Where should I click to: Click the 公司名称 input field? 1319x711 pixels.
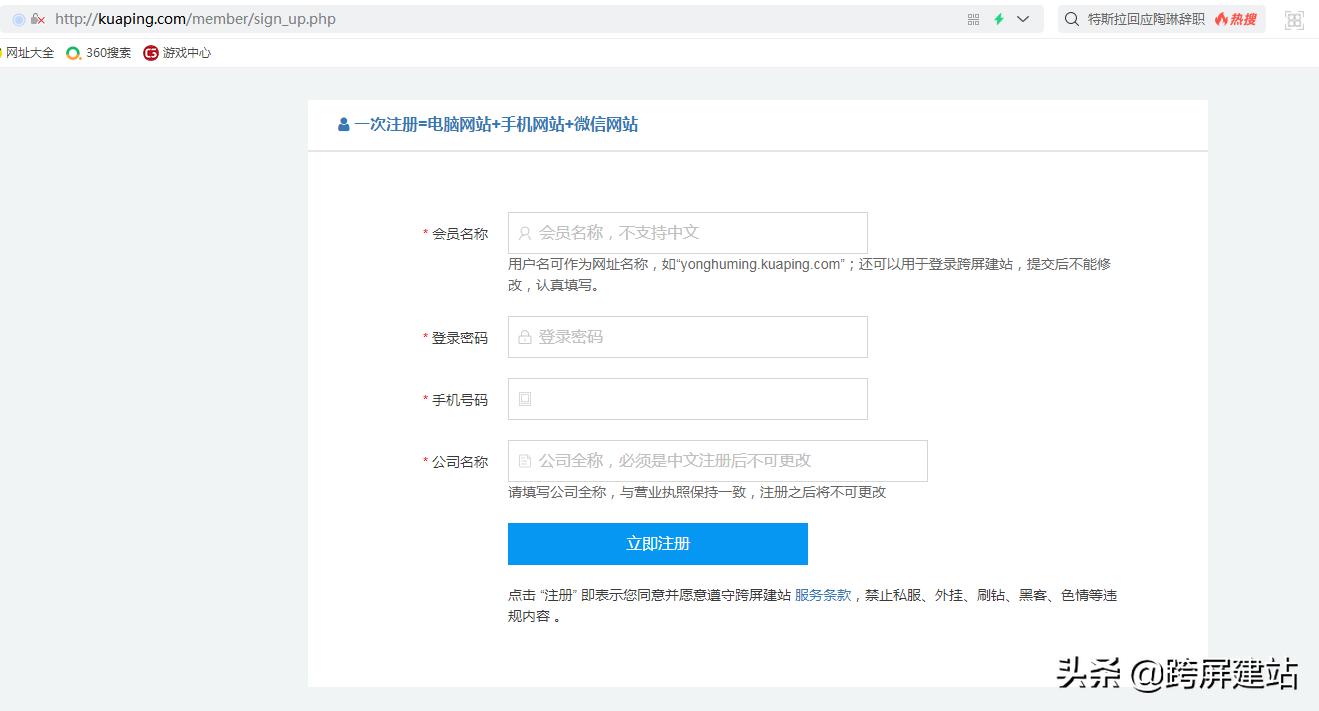[718, 461]
